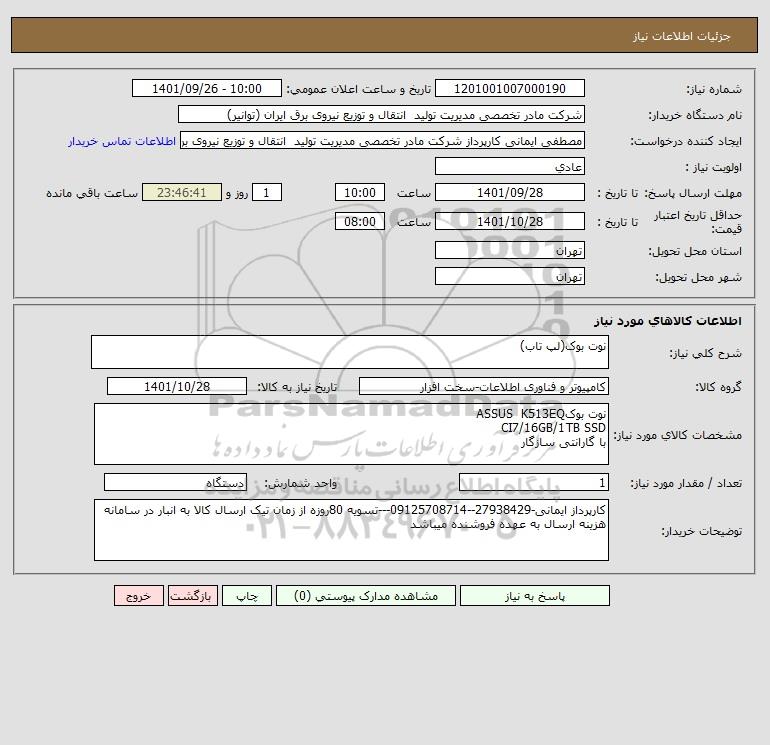
Task: Open مشاهده مدارک پیوستی (0) button
Action: (x=366, y=596)
